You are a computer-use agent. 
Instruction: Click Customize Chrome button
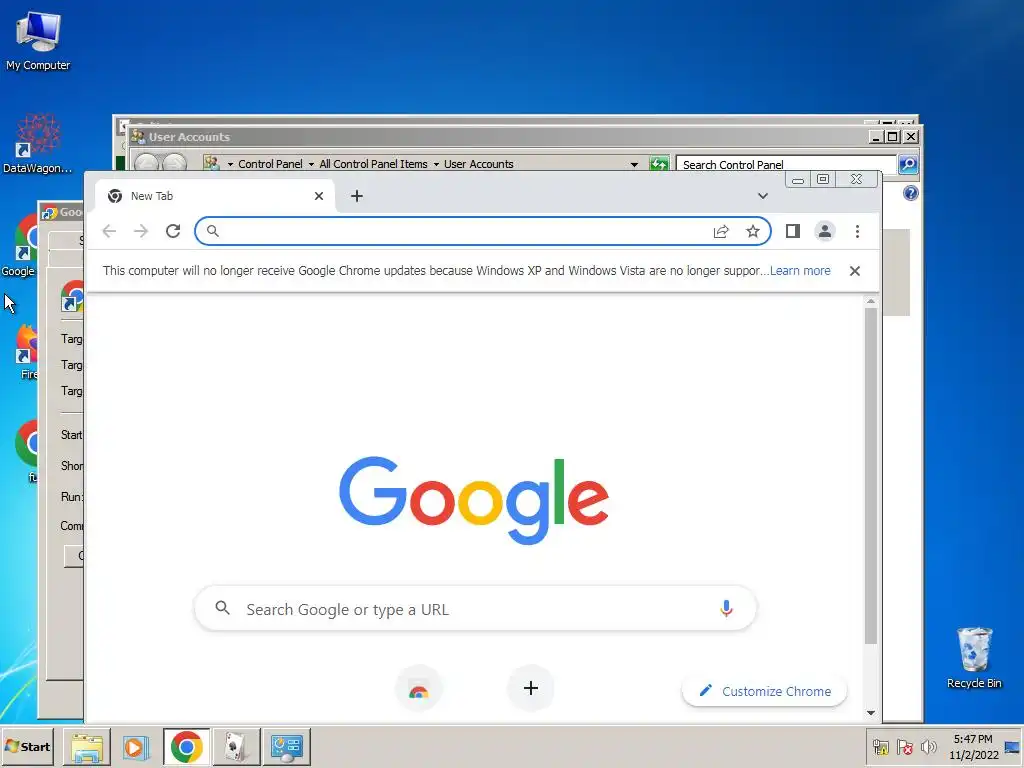click(765, 691)
